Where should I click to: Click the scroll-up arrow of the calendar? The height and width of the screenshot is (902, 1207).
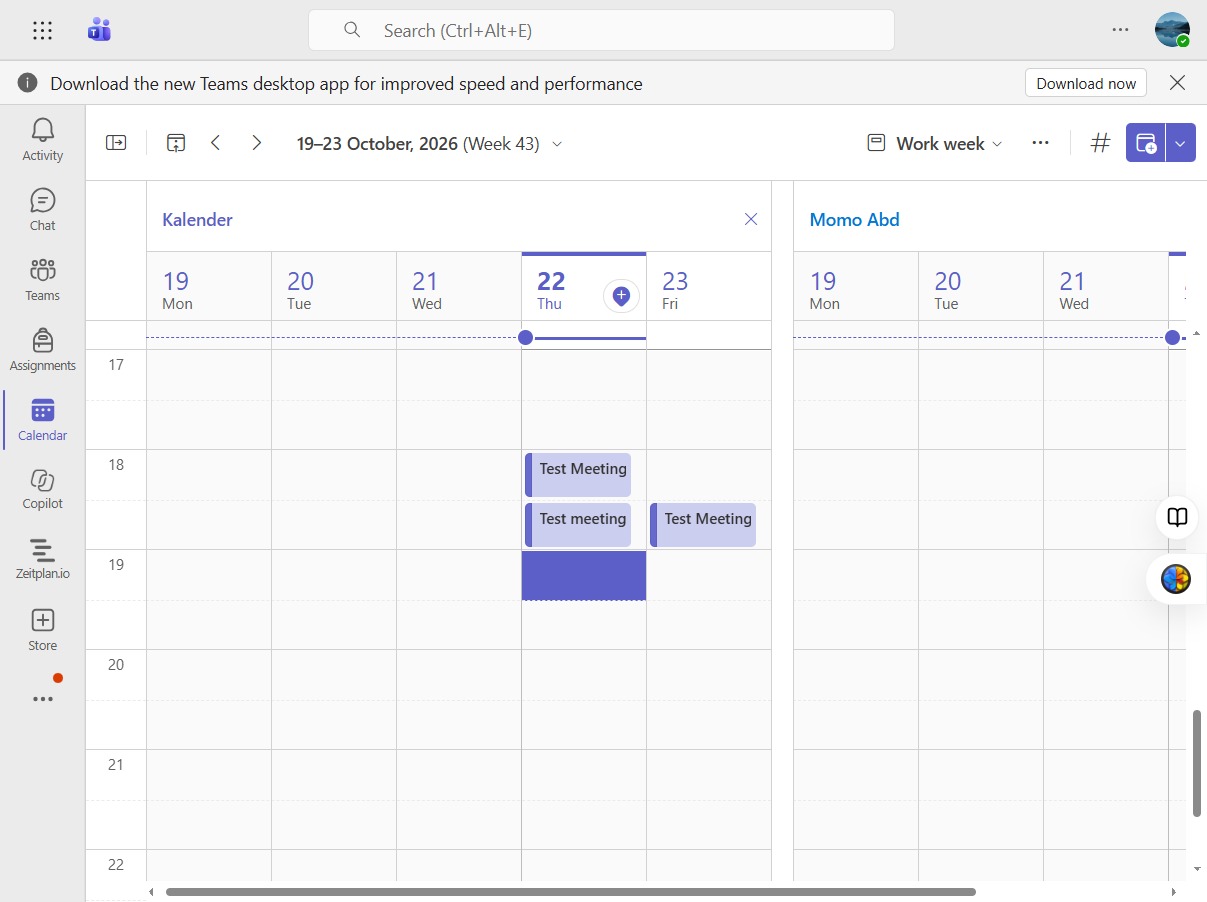coord(1197,332)
